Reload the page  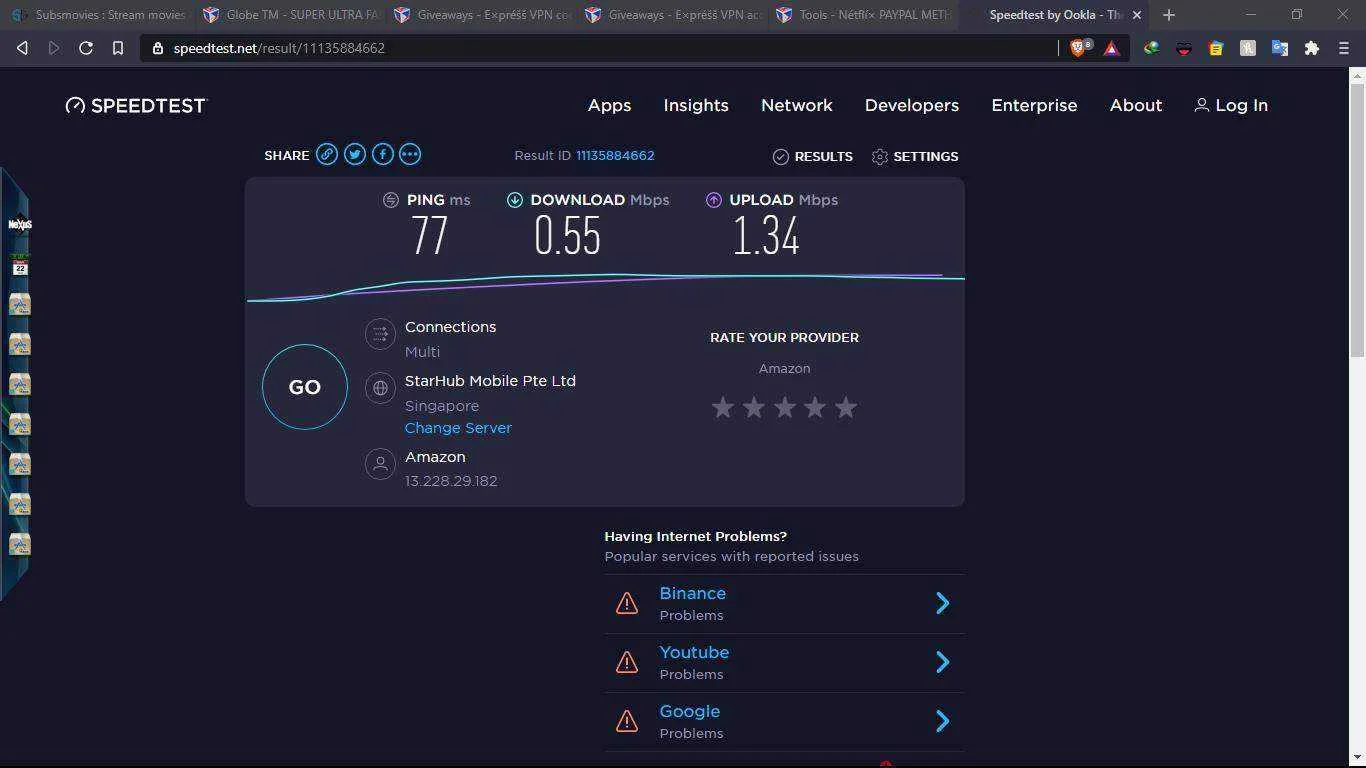(86, 48)
